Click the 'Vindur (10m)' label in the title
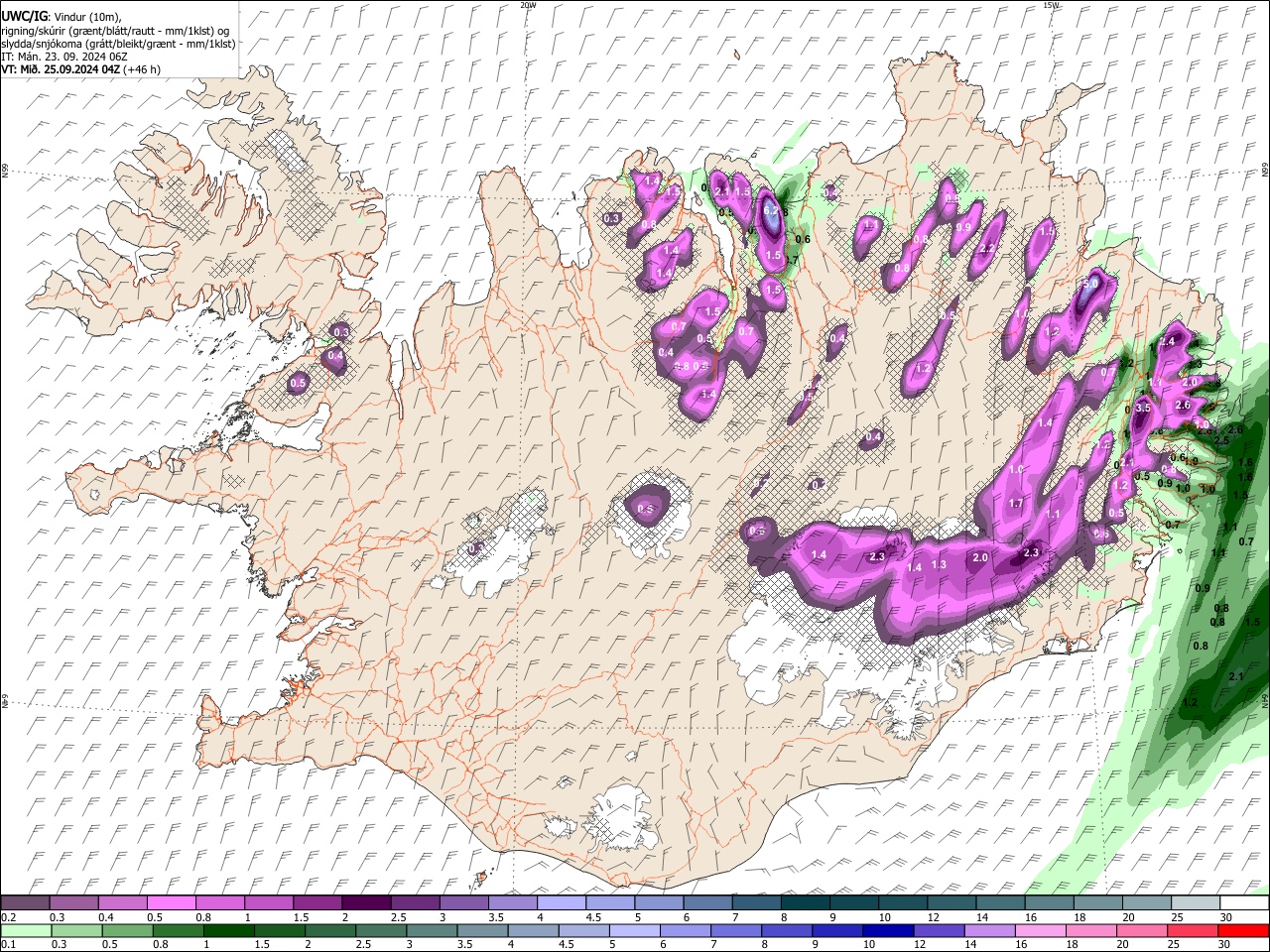This screenshot has width=1270, height=952. (x=87, y=17)
